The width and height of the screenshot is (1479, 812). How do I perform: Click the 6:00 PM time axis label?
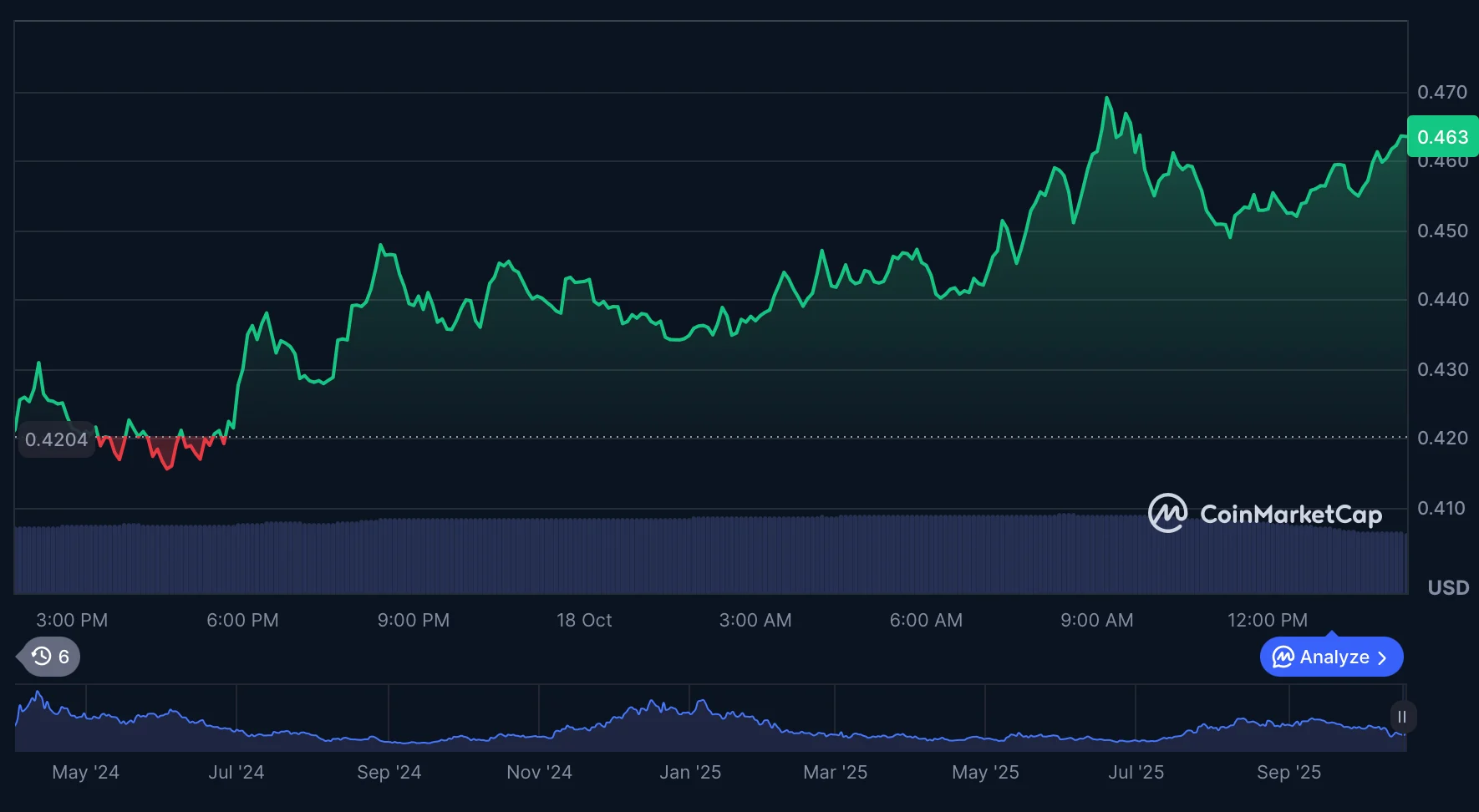(x=242, y=620)
